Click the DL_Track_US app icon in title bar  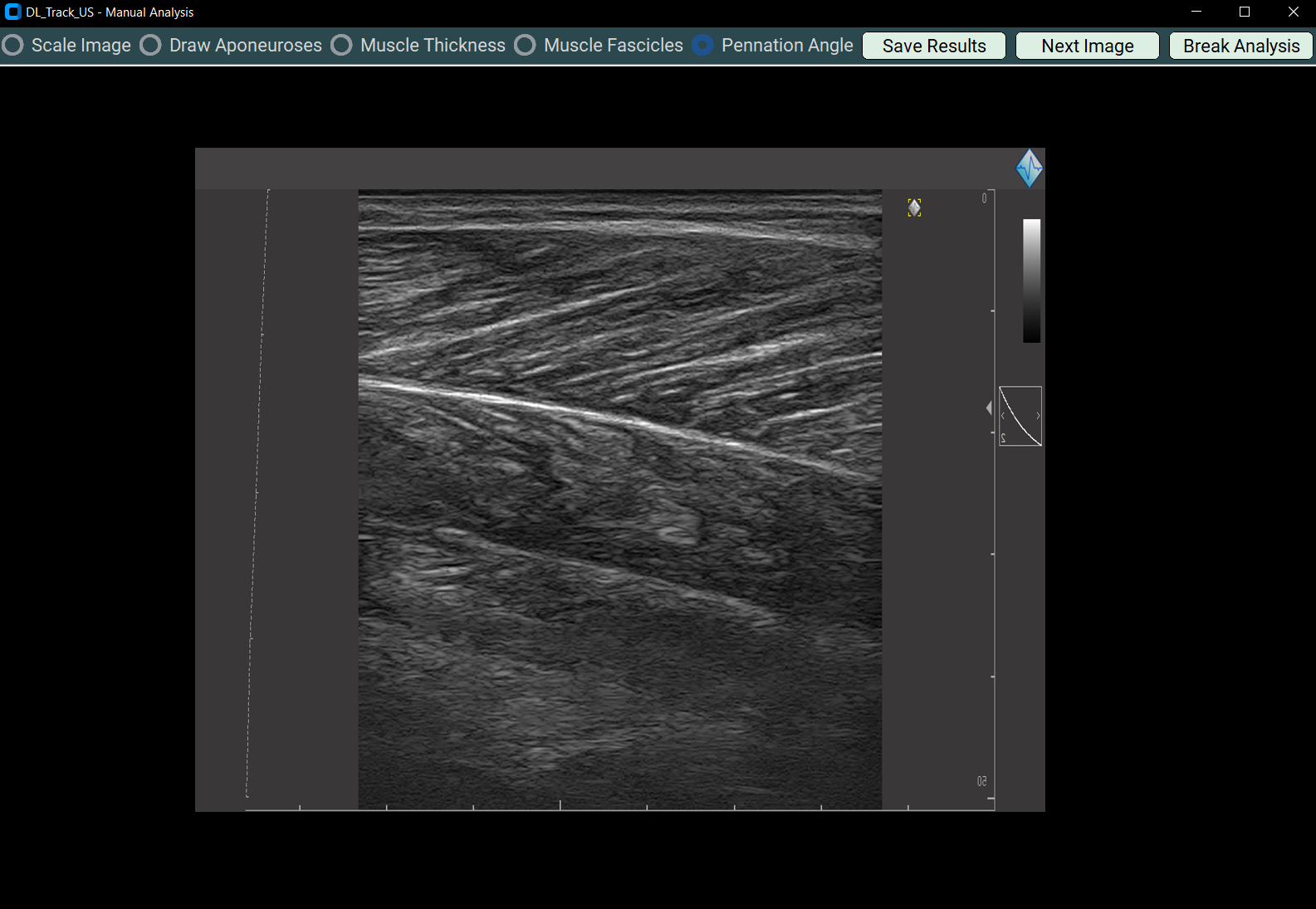click(12, 12)
